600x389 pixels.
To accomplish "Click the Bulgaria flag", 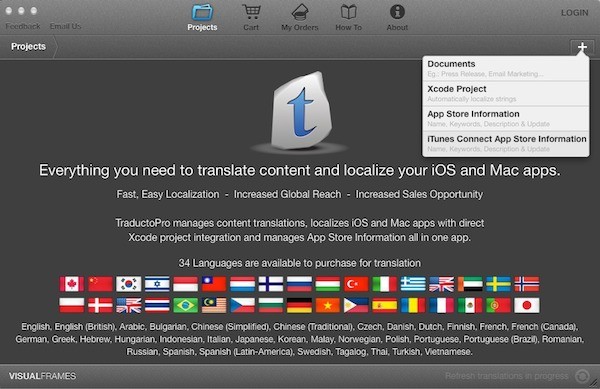I will pos(271,306).
